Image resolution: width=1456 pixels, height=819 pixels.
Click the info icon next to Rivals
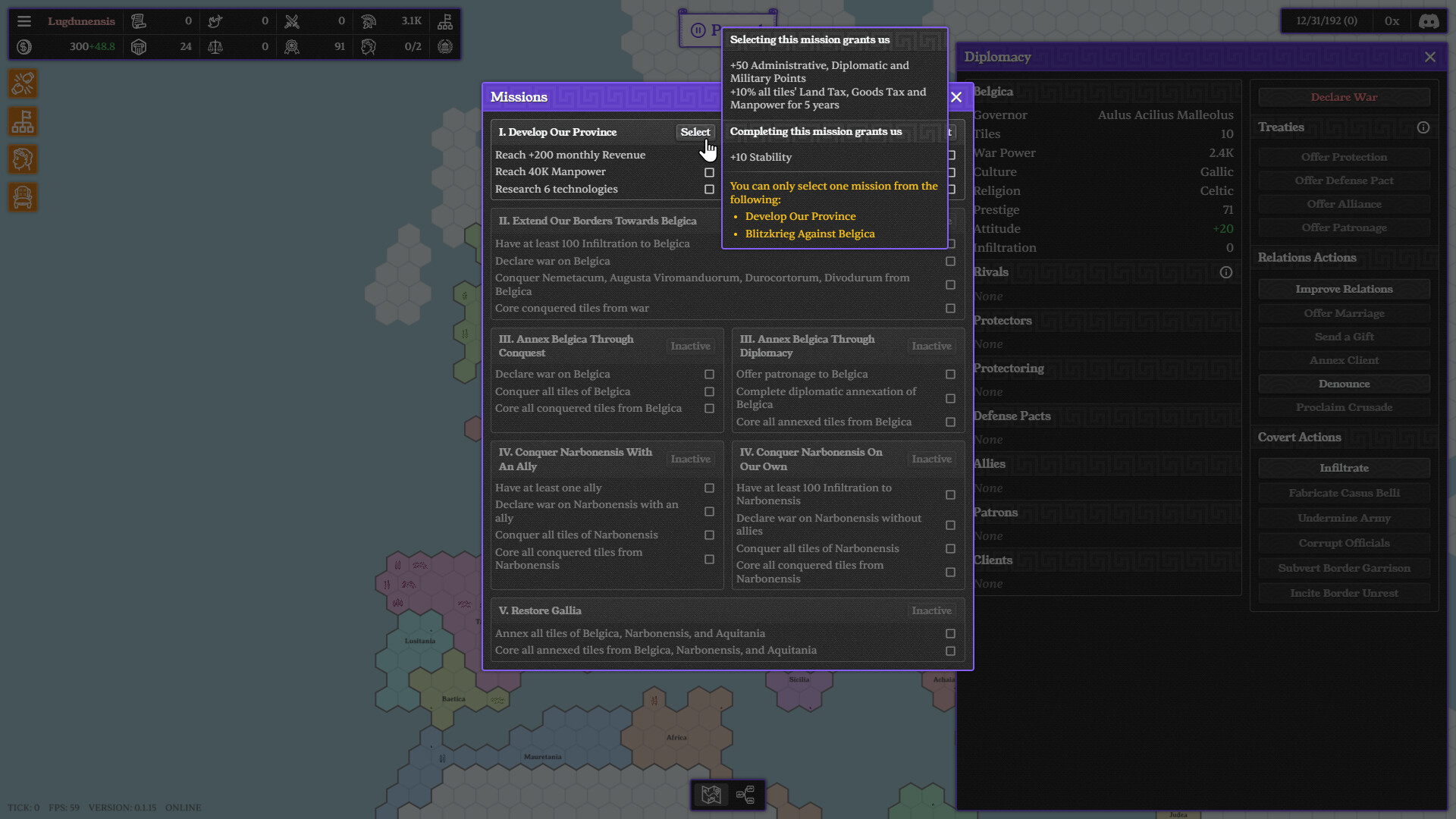pos(1226,272)
